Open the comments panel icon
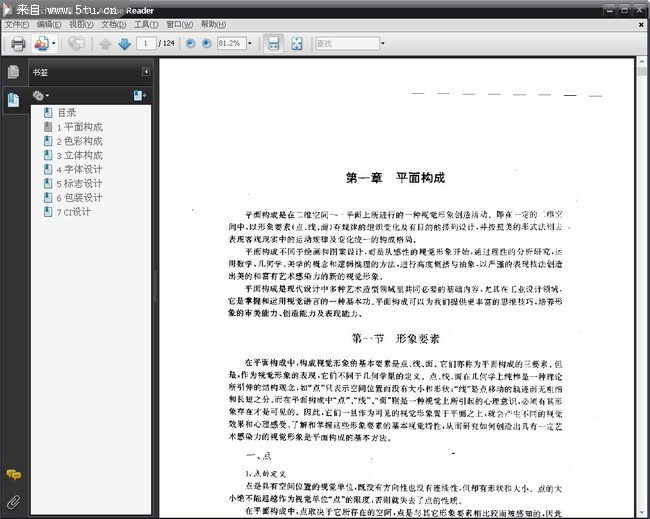 (13, 475)
